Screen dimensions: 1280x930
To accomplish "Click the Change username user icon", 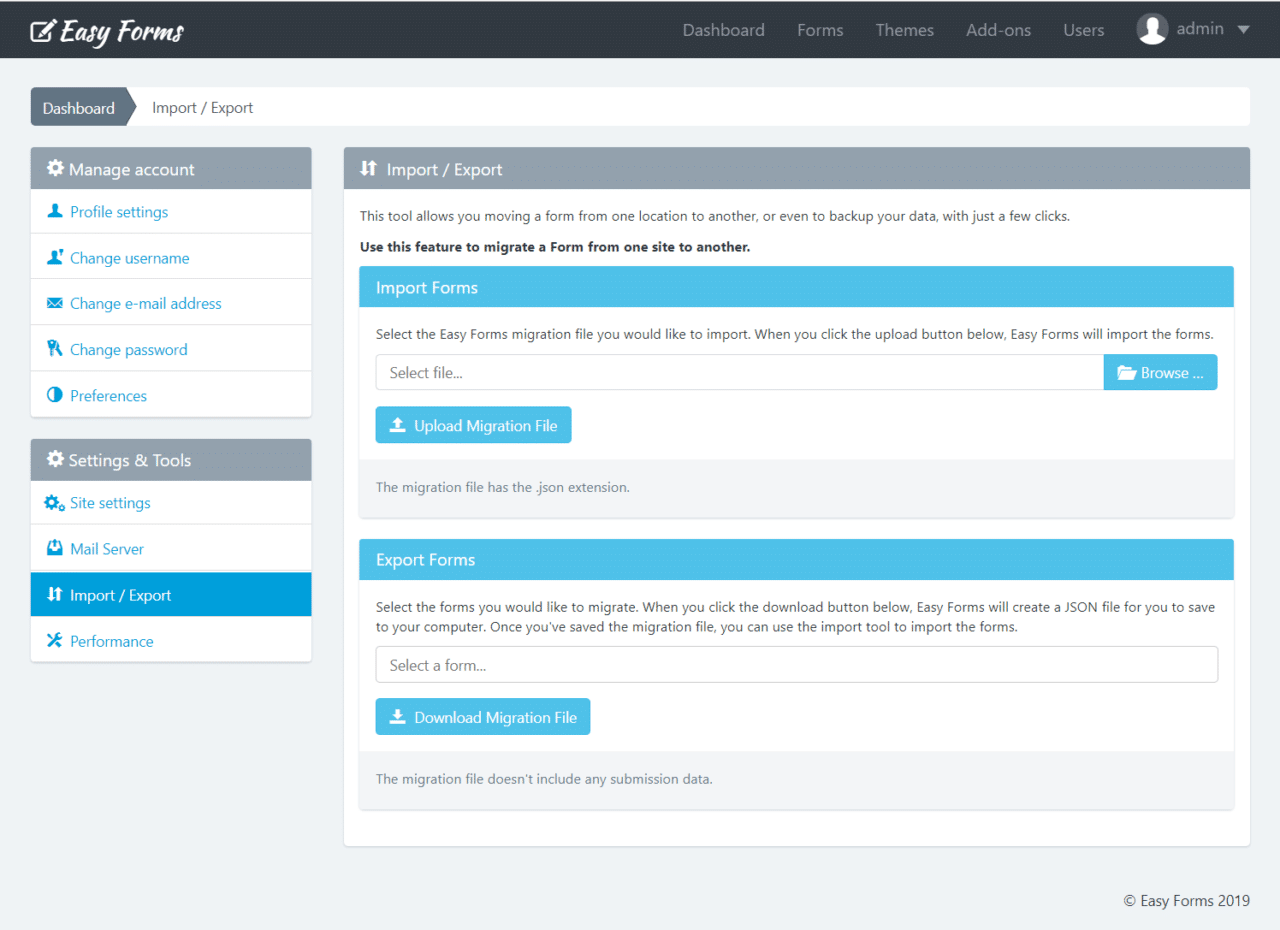I will tap(55, 257).
